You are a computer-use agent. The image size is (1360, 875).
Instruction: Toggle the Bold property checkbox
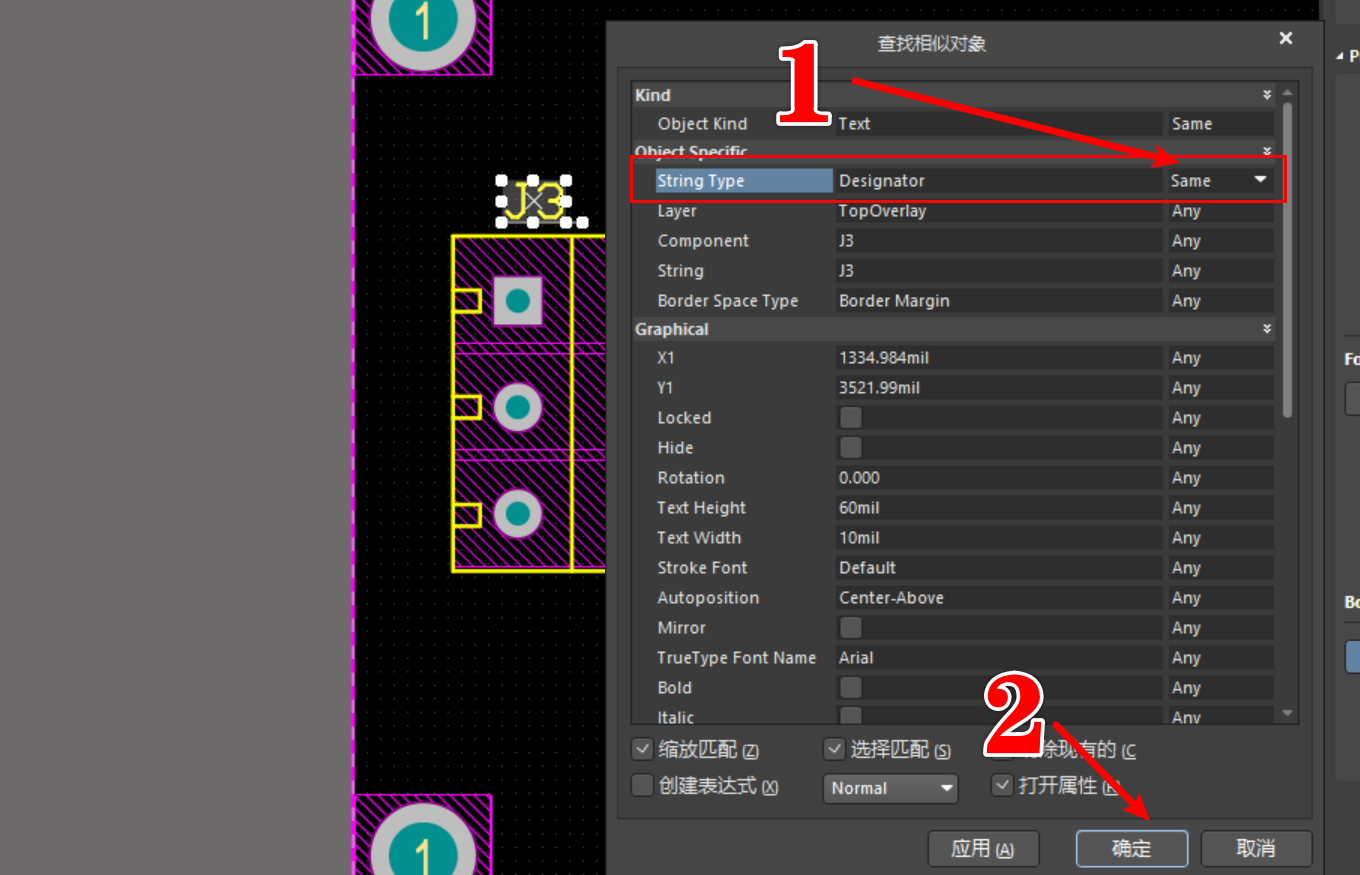click(x=850, y=687)
